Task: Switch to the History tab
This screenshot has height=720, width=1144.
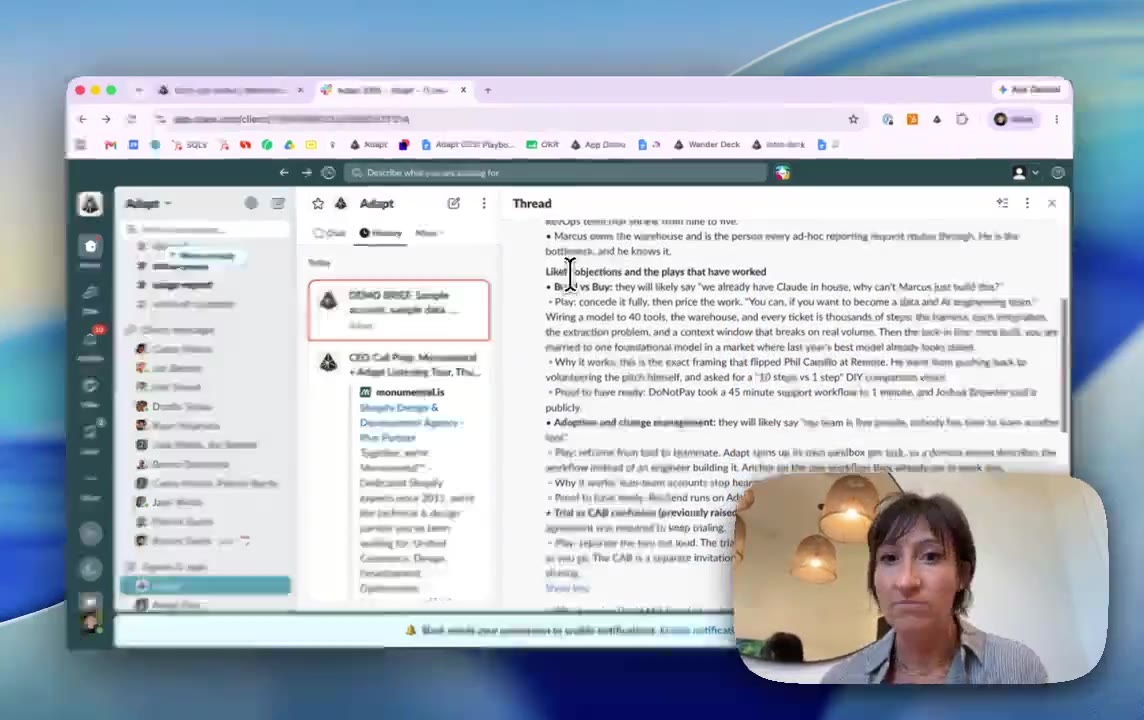Action: click(x=380, y=233)
